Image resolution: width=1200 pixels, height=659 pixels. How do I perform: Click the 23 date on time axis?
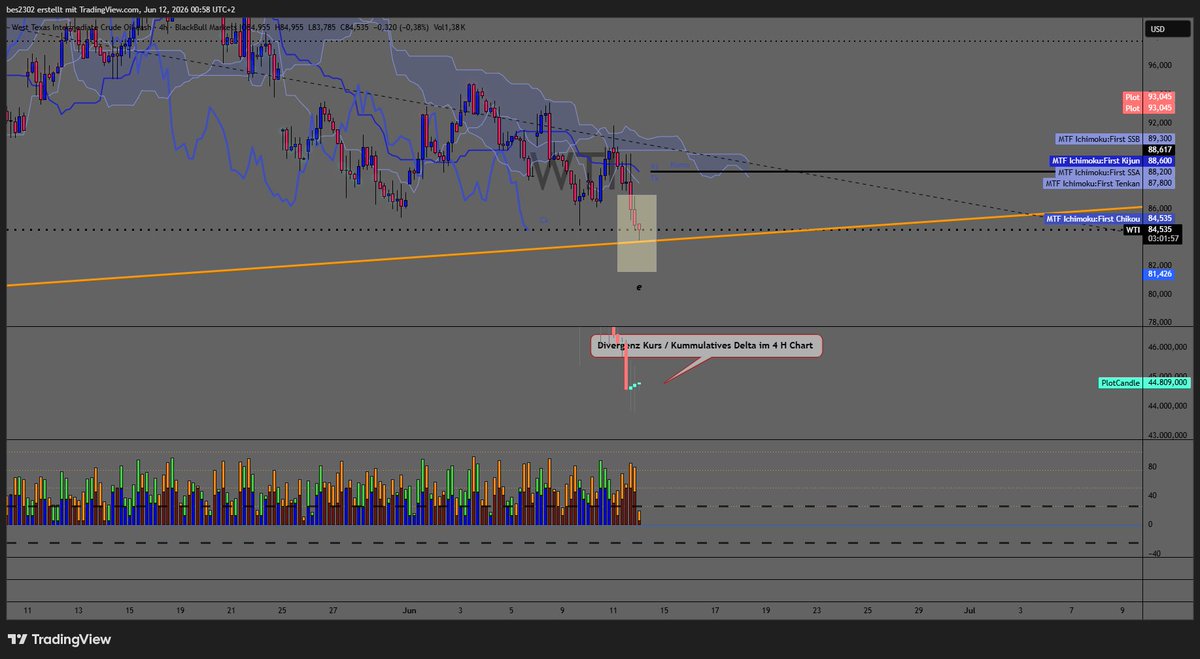pyautogui.click(x=817, y=609)
